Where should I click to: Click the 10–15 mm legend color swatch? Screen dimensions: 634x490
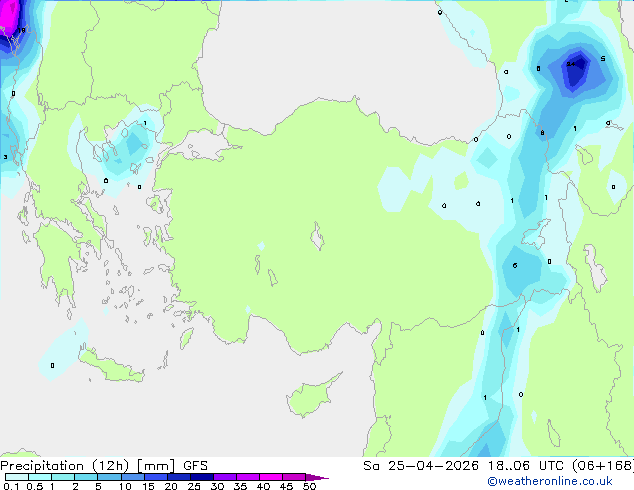point(132,477)
